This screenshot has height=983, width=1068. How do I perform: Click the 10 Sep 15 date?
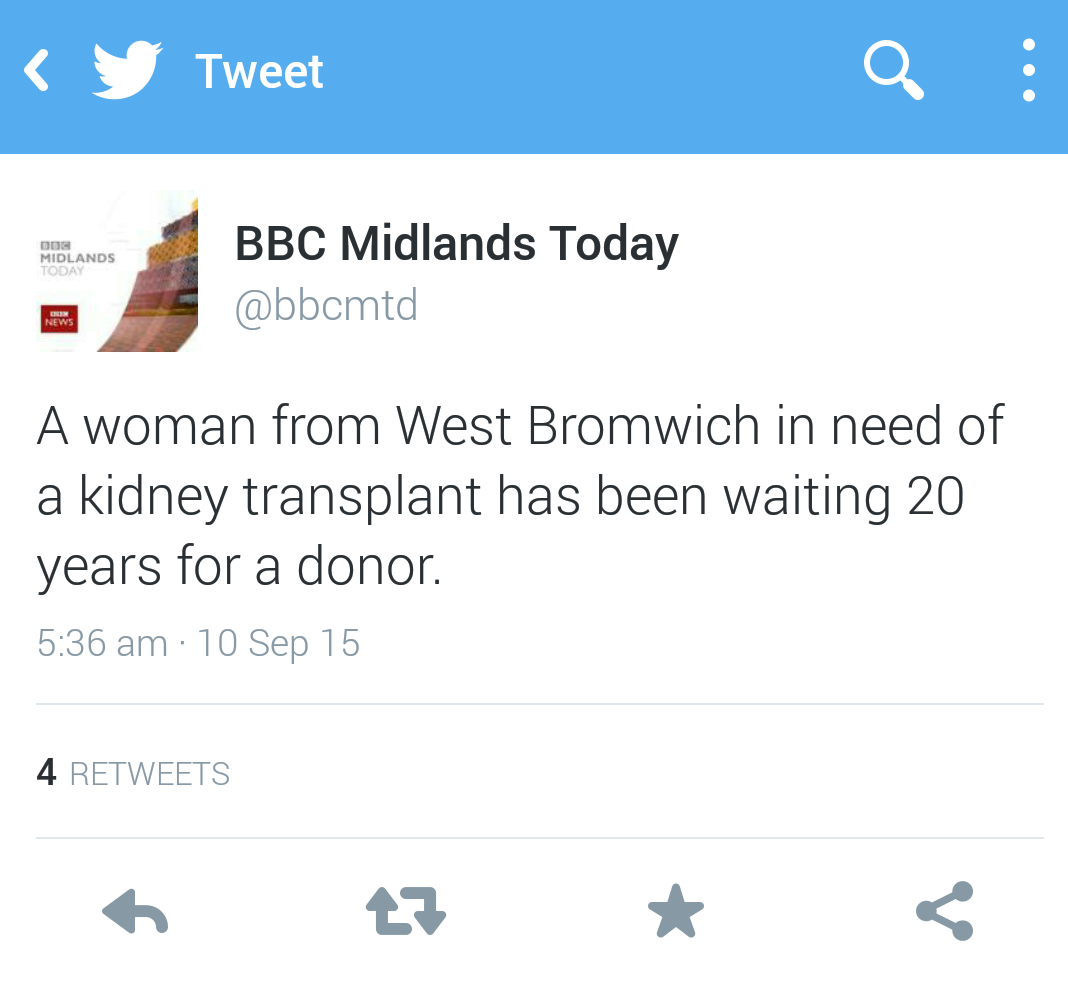coord(278,642)
